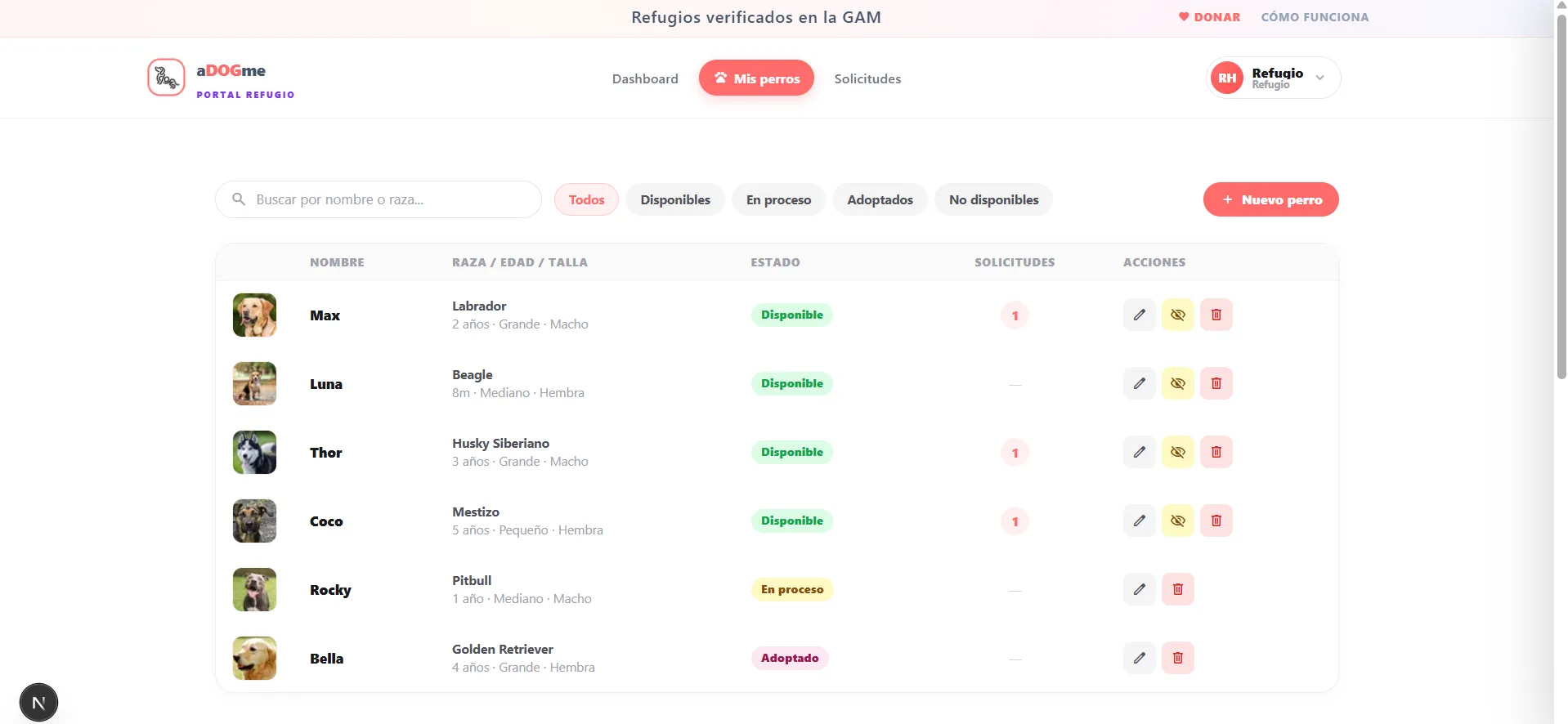This screenshot has height=724, width=1568.
Task: Click the NOMBRE column header
Action: click(x=337, y=262)
